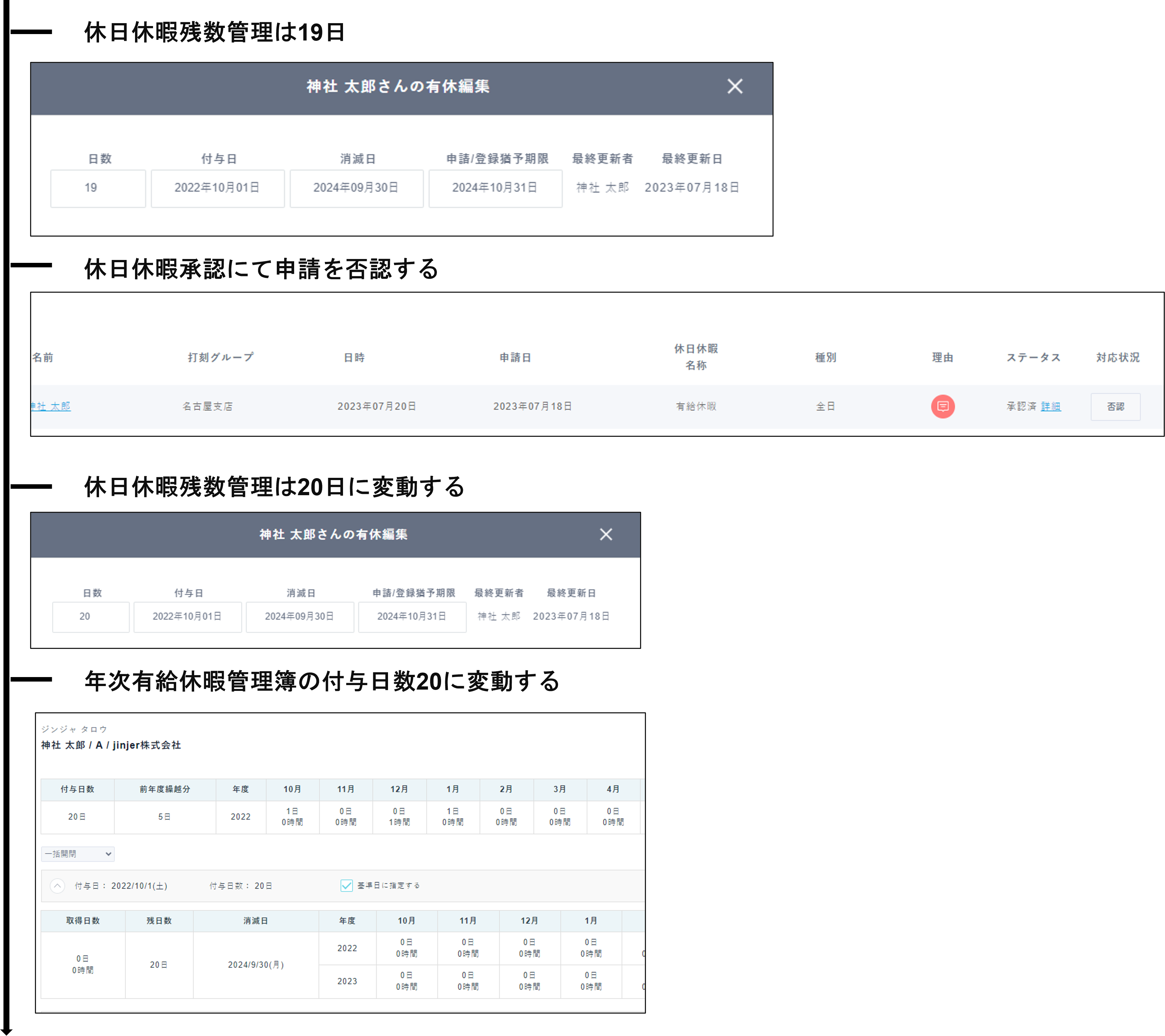Click the 申請/登録猶予期限 field in the first dialog
Screen dimensions: 1165x1036
[x=495, y=188]
